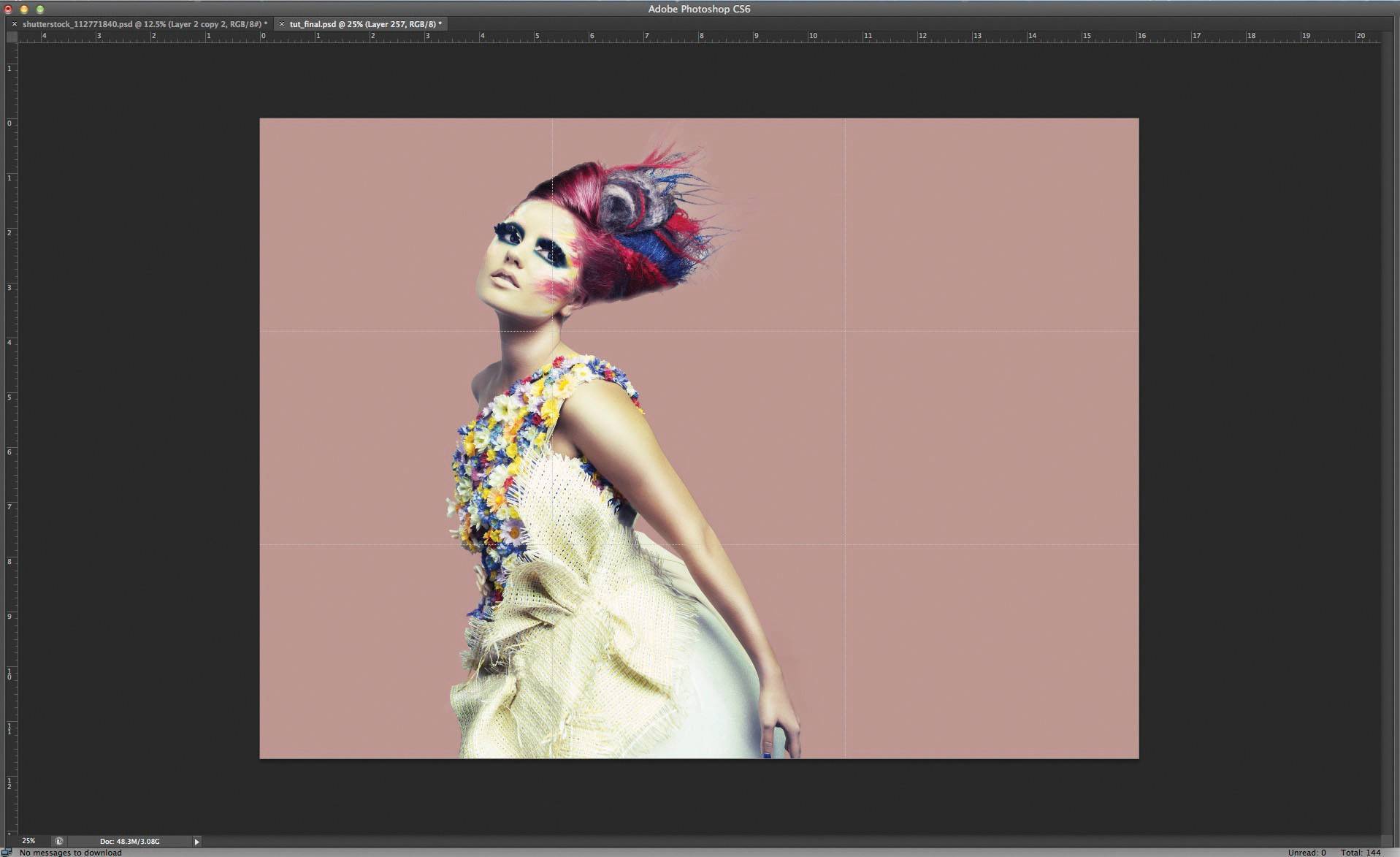The height and width of the screenshot is (857, 1400).
Task: Close the shutterstock_112771840.psd tab
Action: pos(14,24)
